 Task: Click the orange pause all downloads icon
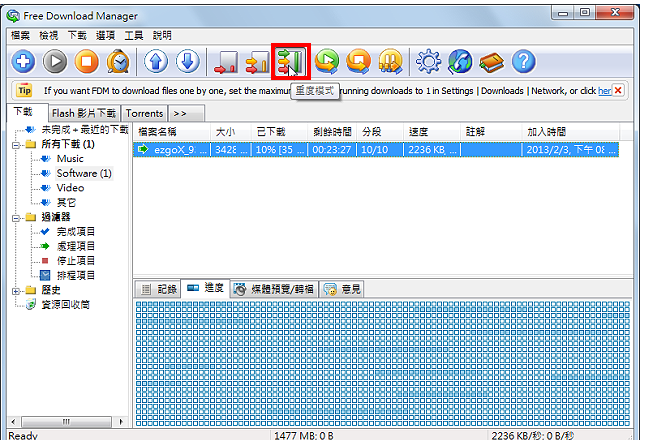coord(390,62)
